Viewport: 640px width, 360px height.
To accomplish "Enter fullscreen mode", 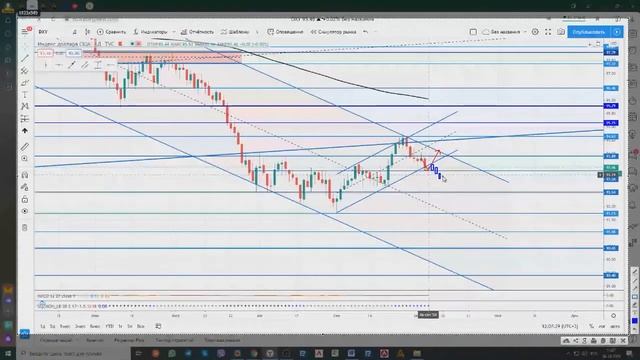I will click(x=548, y=32).
